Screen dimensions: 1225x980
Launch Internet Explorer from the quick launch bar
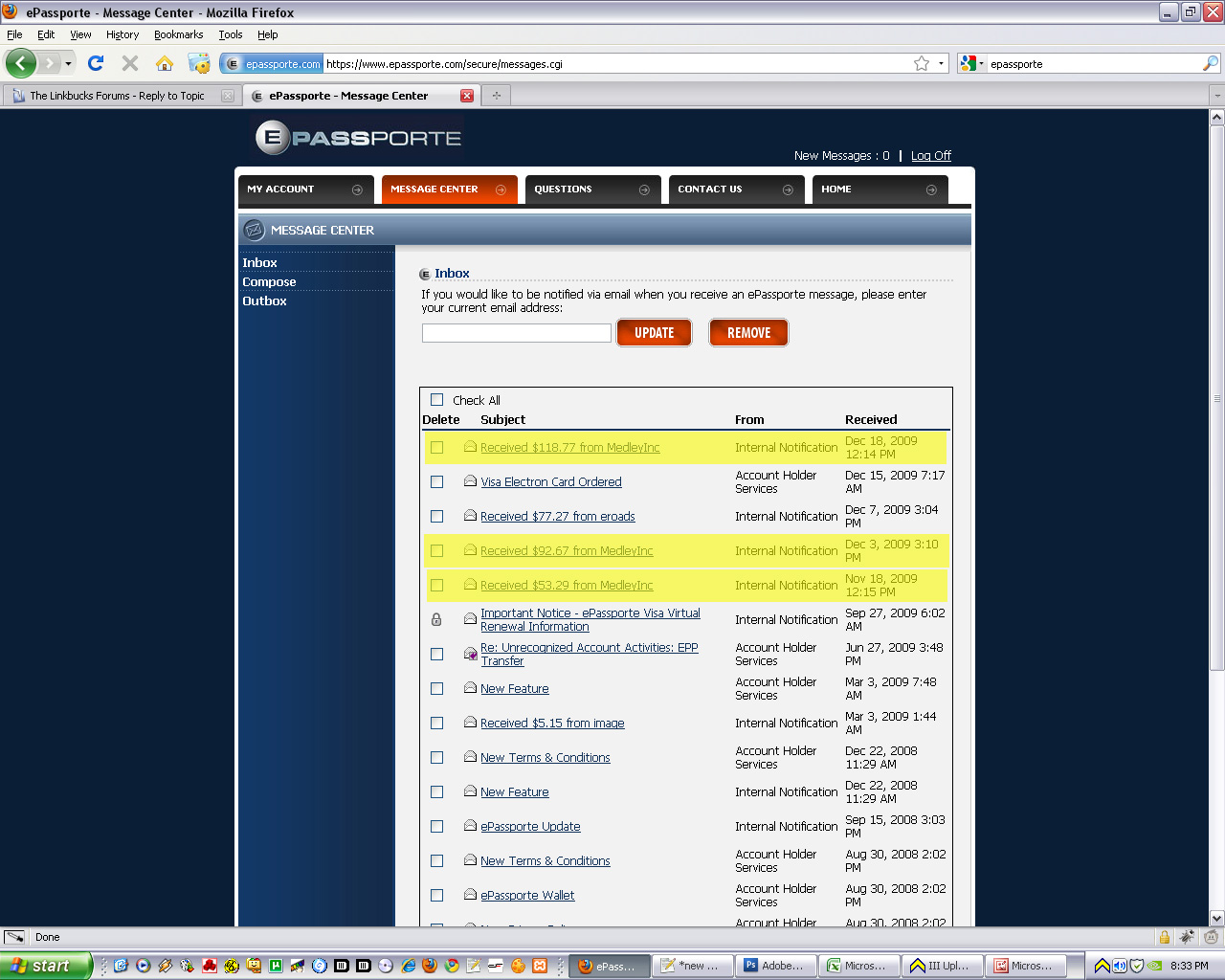[x=408, y=966]
